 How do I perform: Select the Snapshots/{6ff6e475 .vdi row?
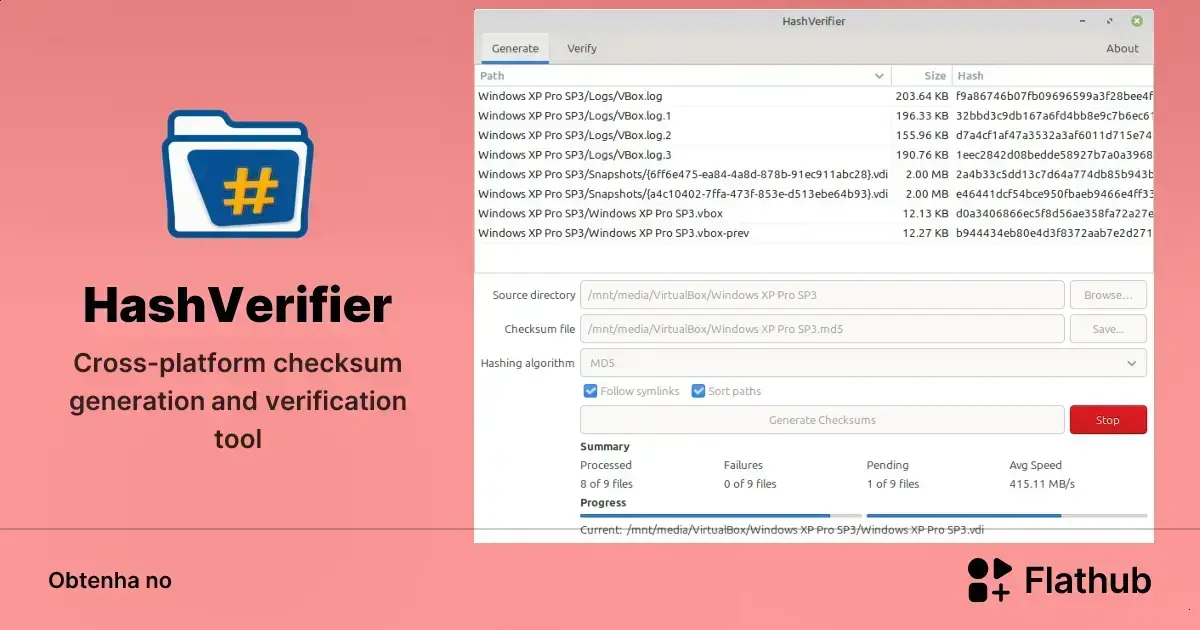click(814, 175)
